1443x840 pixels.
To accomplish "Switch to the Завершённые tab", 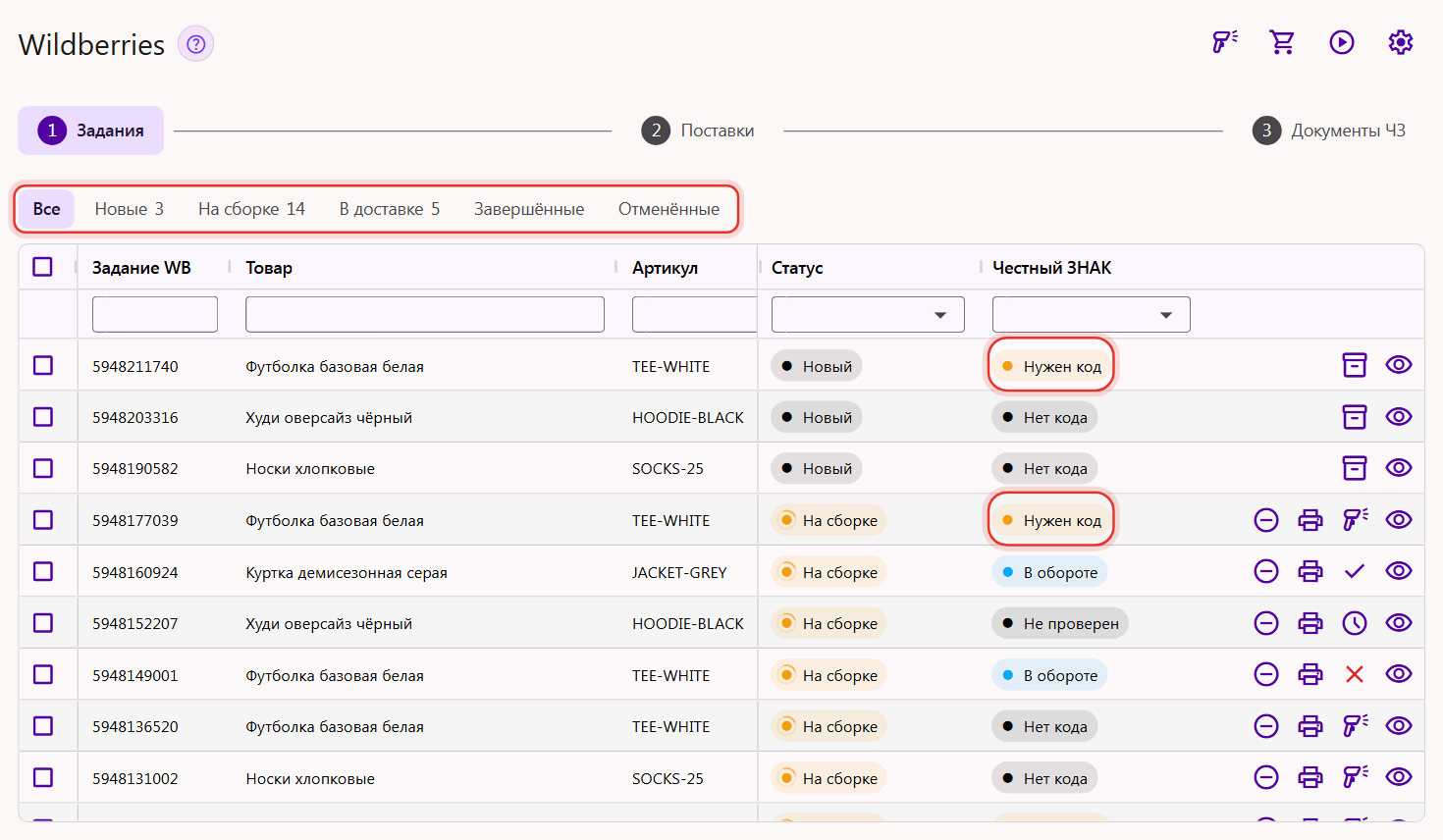I will click(x=529, y=209).
